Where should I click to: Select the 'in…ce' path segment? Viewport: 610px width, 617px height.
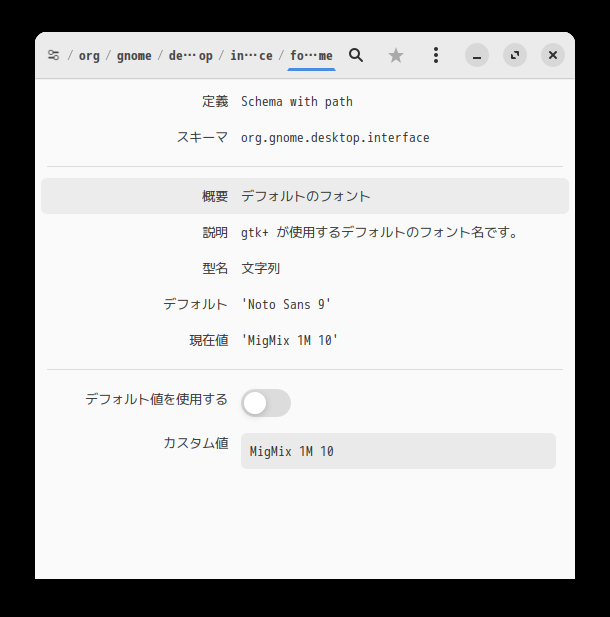click(x=251, y=56)
